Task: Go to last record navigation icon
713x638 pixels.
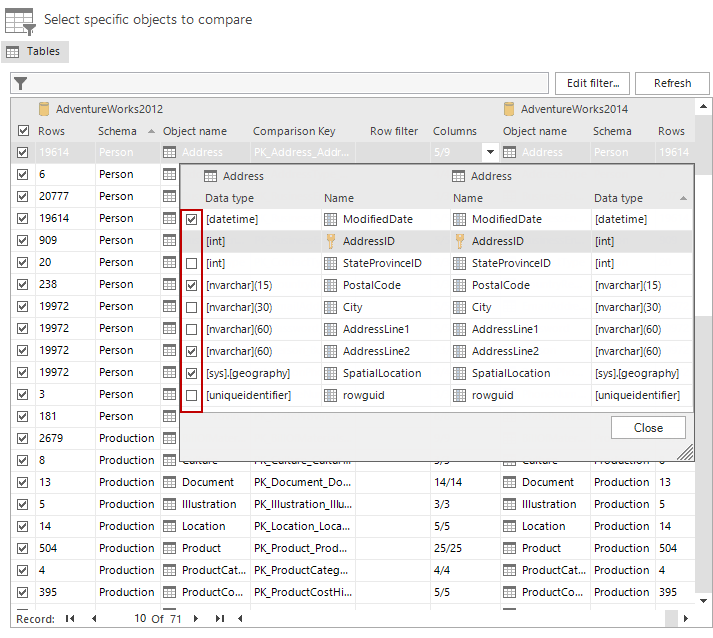Action: [x=220, y=618]
